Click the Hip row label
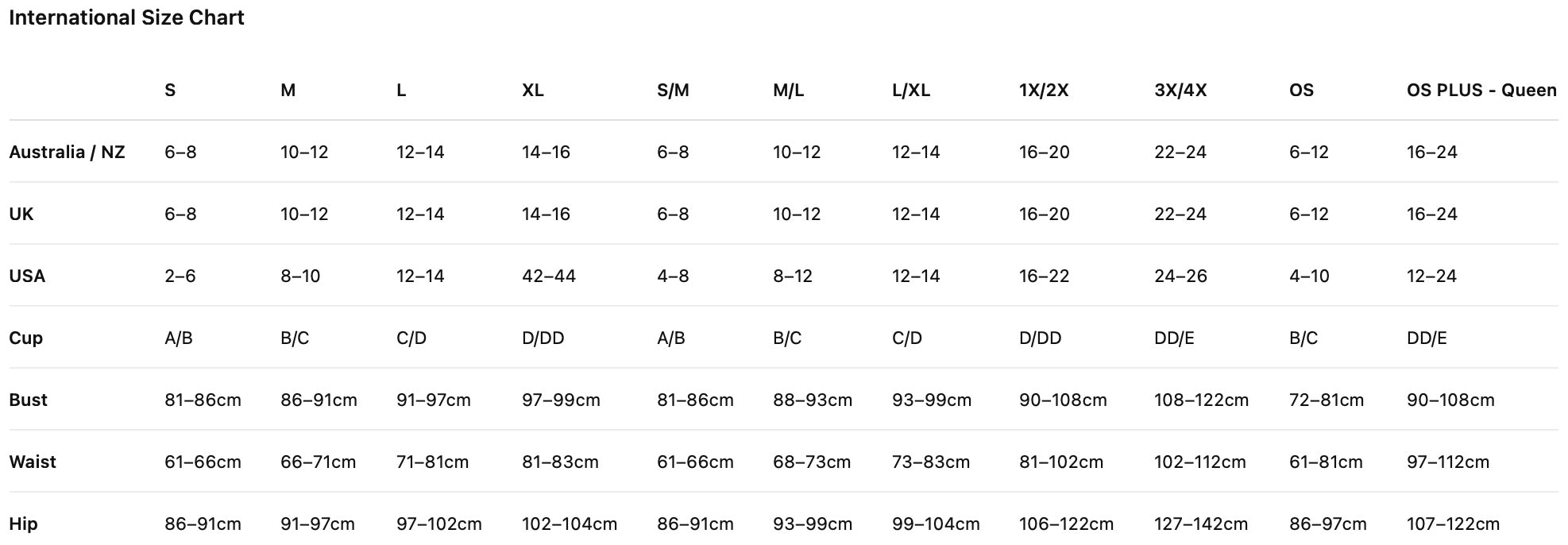The width and height of the screenshot is (1568, 545). [x=23, y=524]
